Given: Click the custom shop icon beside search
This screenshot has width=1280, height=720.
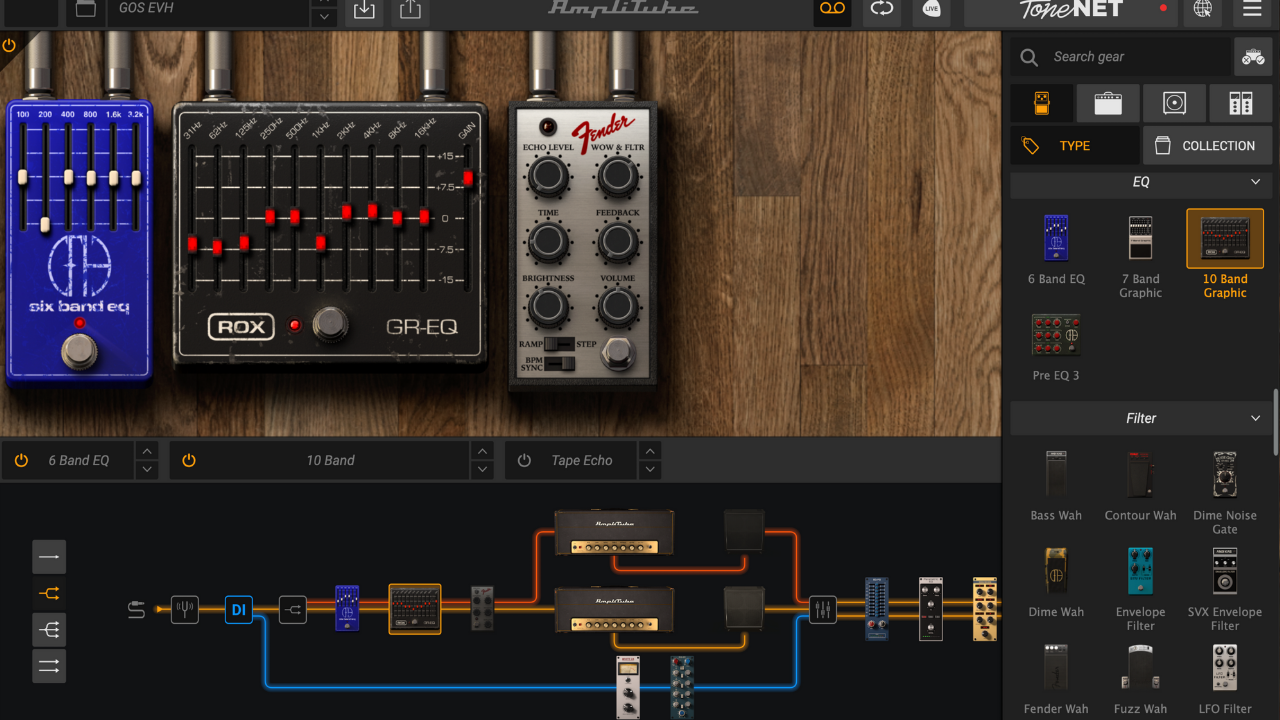Looking at the screenshot, I should 1253,57.
